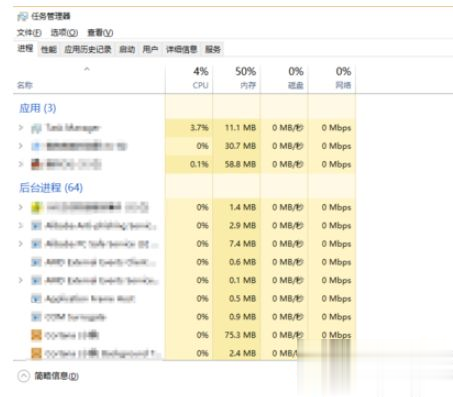Image resolution: width=453 pixels, height=397 pixels.
Task: Select the Task Manager process name
Action: click(73, 128)
